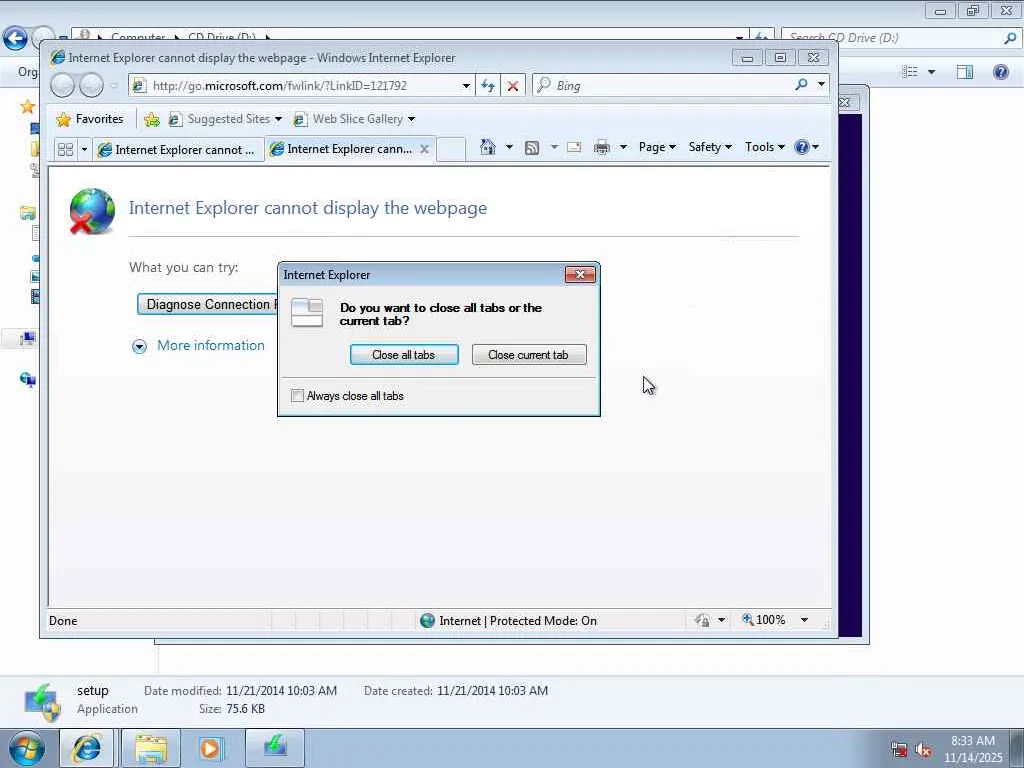This screenshot has height=768, width=1024.
Task: Click Windows Explorer taskbar folder icon
Action: [151, 748]
